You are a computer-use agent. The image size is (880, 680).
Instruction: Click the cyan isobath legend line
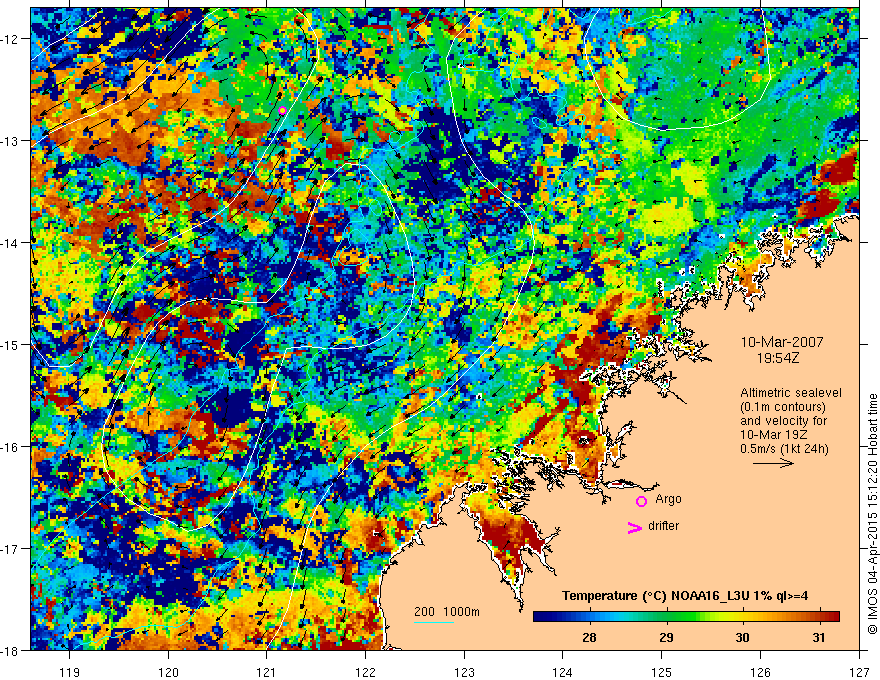[434, 622]
